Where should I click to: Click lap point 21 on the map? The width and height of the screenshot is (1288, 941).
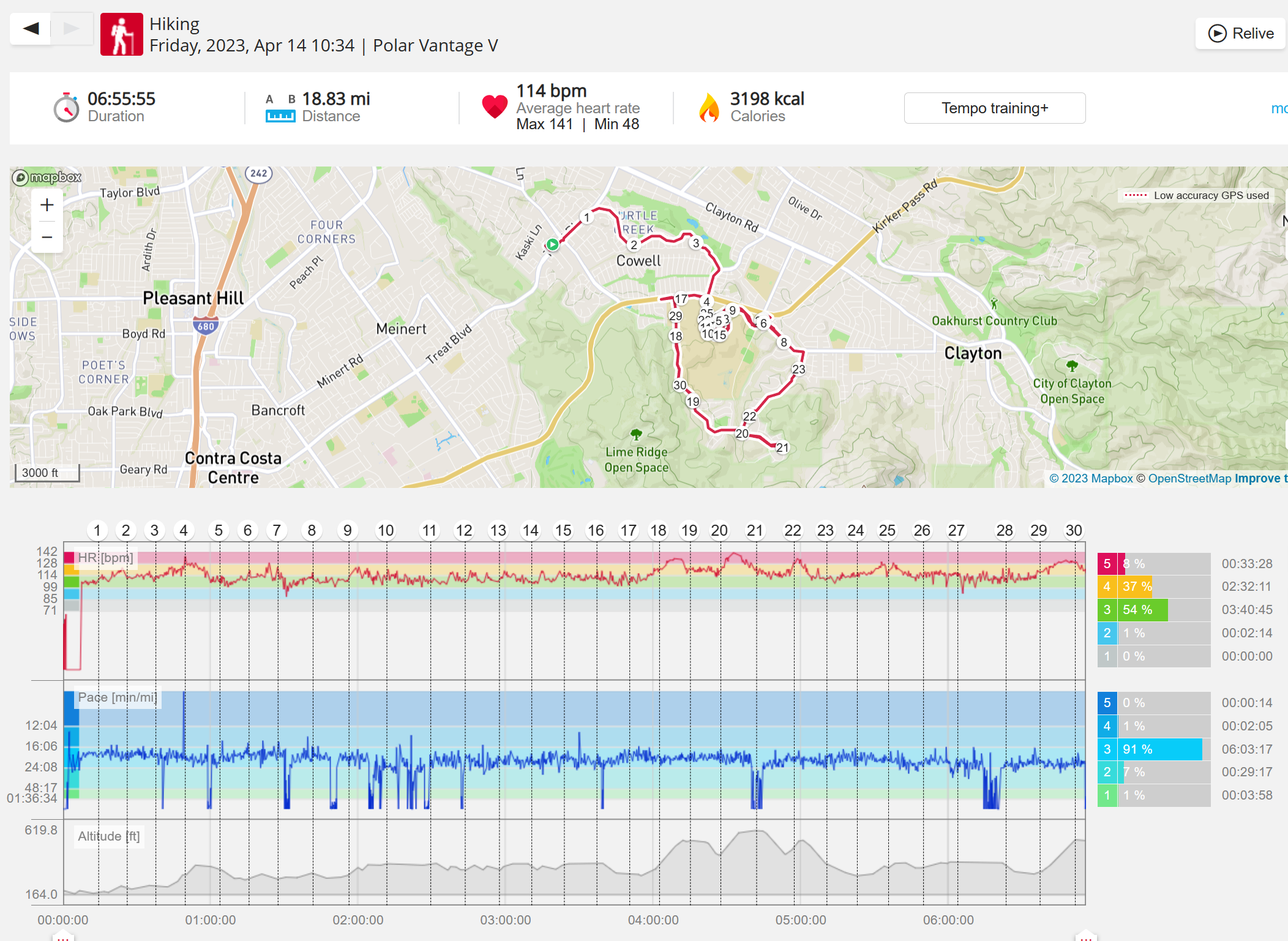point(782,448)
